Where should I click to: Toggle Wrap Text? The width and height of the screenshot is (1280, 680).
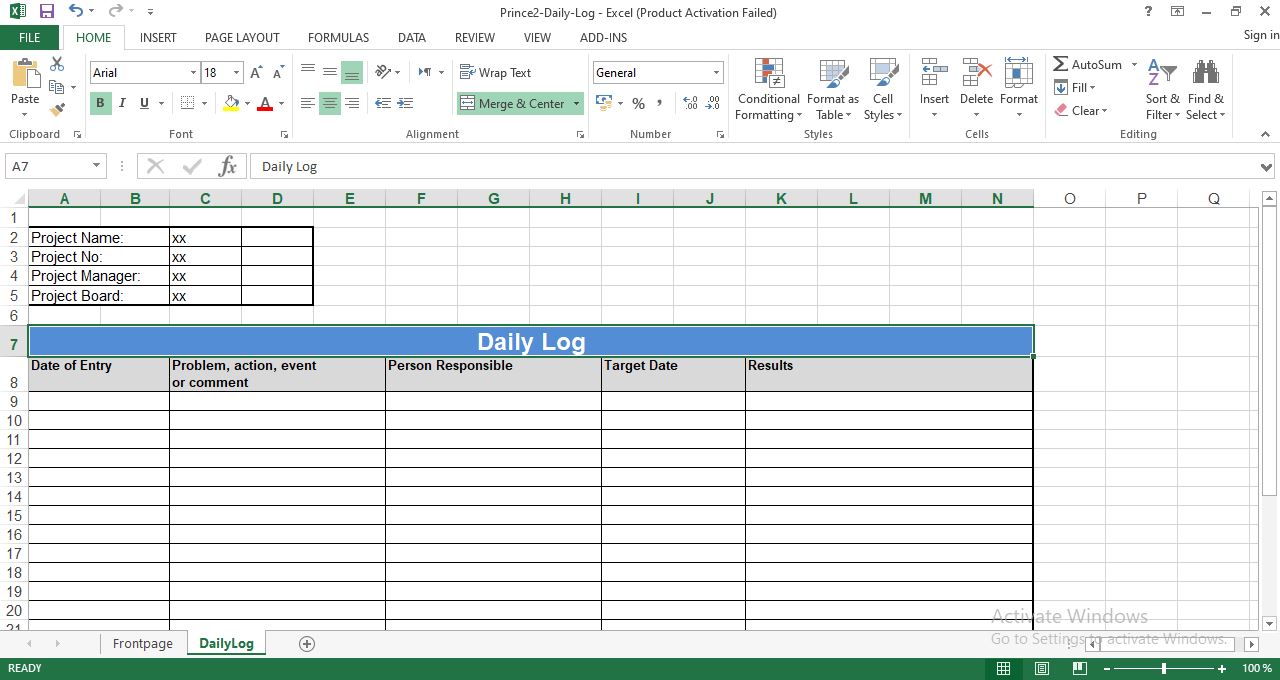496,72
